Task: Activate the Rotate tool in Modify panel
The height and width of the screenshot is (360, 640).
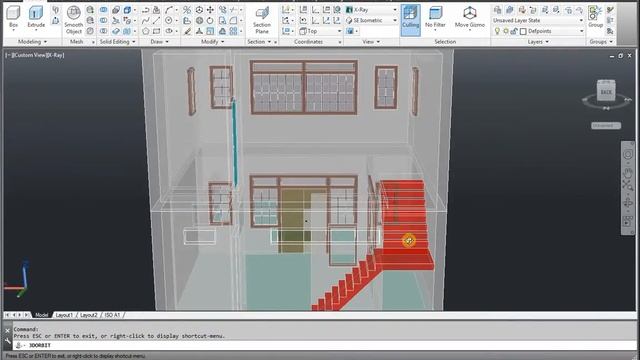Action: [210, 20]
